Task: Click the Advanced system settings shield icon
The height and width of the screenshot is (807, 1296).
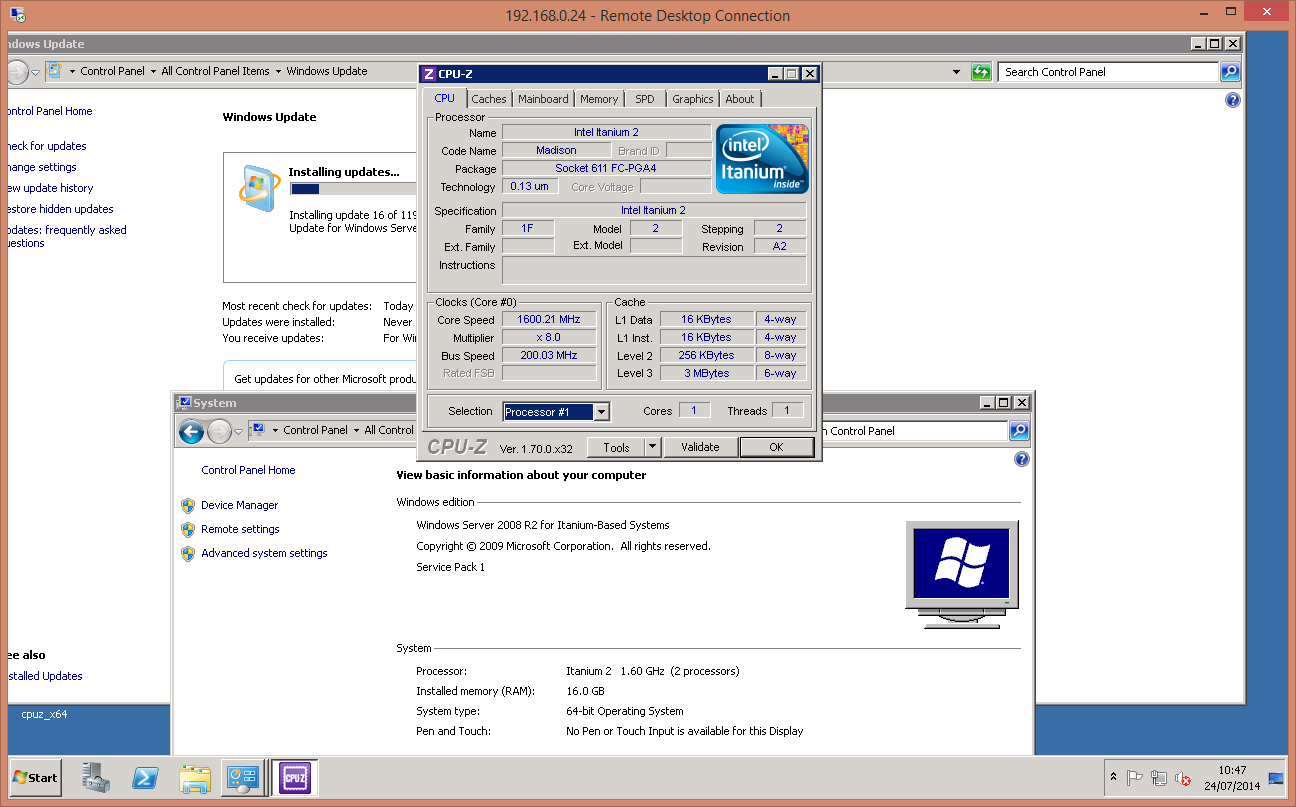Action: [187, 553]
